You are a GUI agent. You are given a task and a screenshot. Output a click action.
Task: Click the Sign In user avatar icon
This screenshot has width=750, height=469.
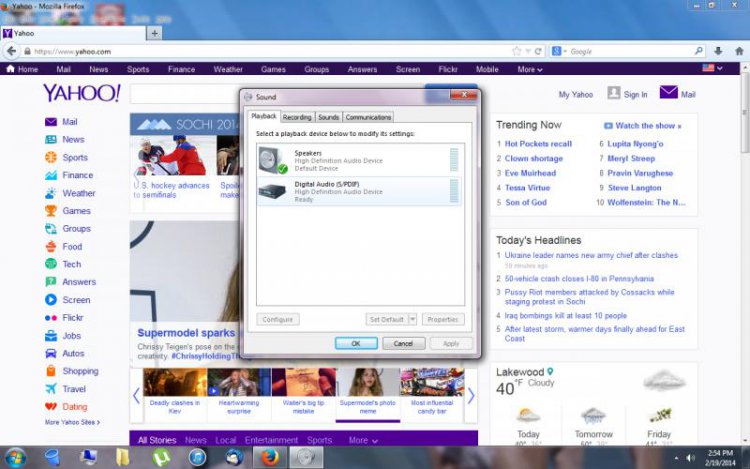point(614,93)
